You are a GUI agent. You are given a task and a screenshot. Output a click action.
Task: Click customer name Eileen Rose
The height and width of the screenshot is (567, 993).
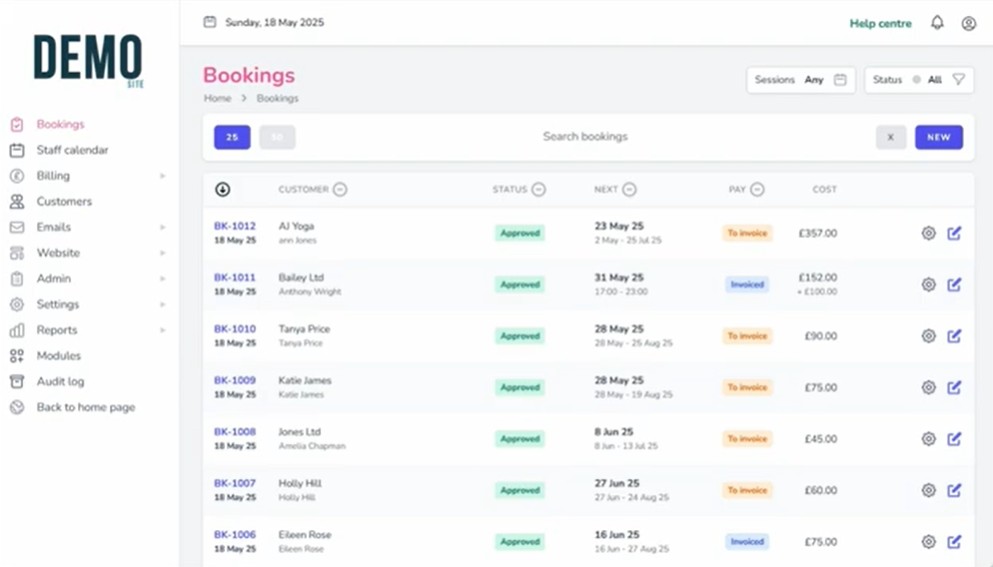(x=305, y=535)
